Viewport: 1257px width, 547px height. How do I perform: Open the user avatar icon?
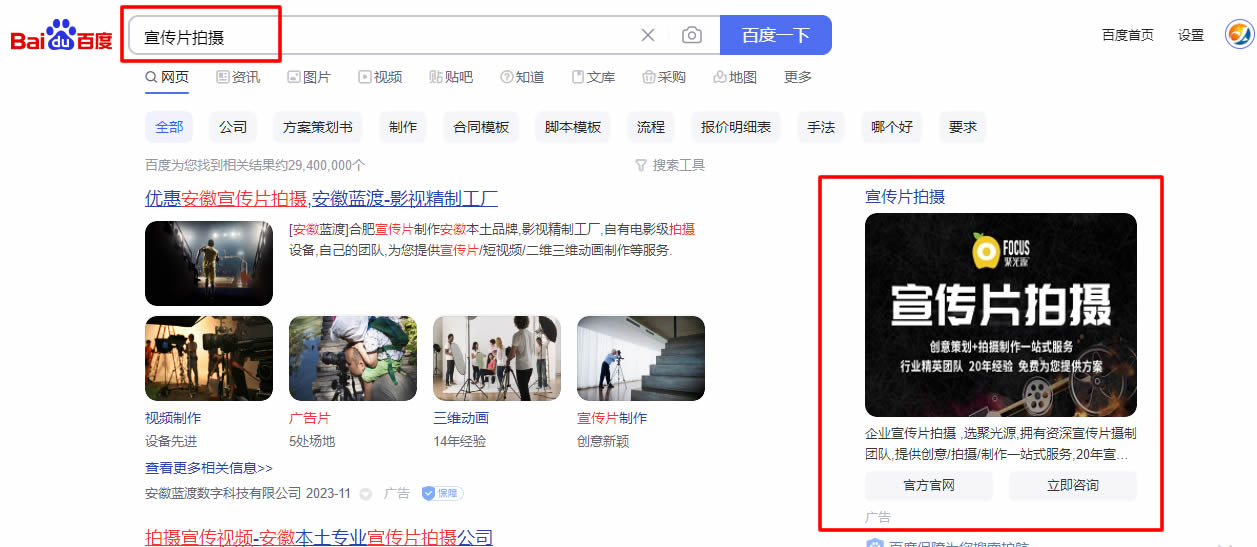point(1239,35)
